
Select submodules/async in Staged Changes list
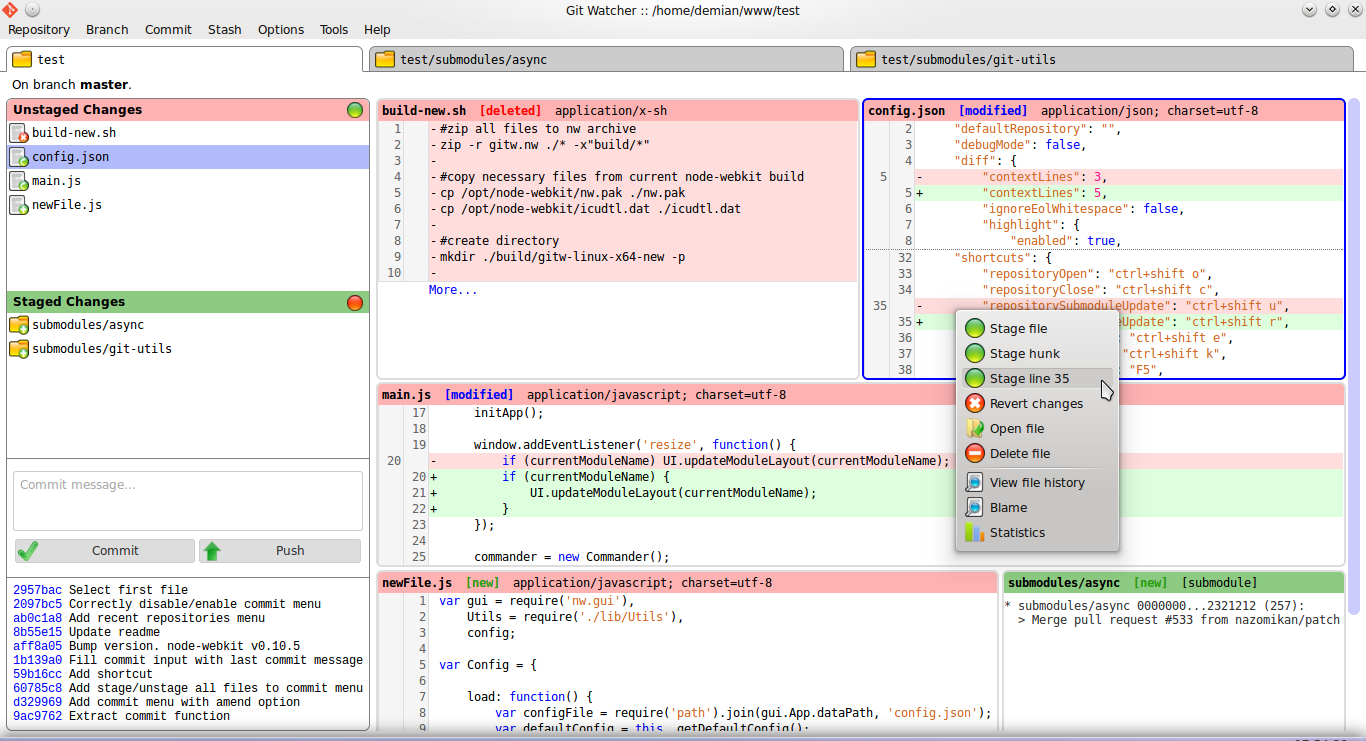click(x=88, y=325)
